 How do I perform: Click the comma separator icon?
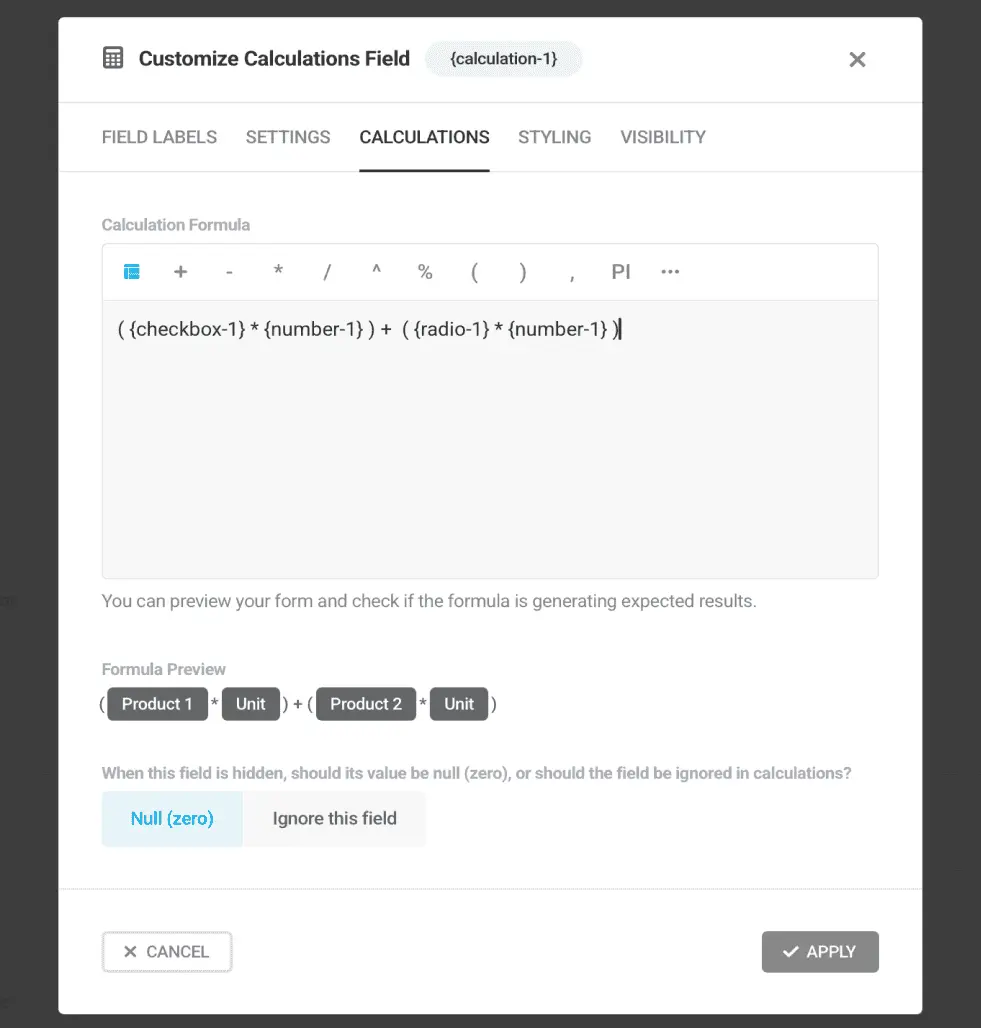(x=571, y=271)
